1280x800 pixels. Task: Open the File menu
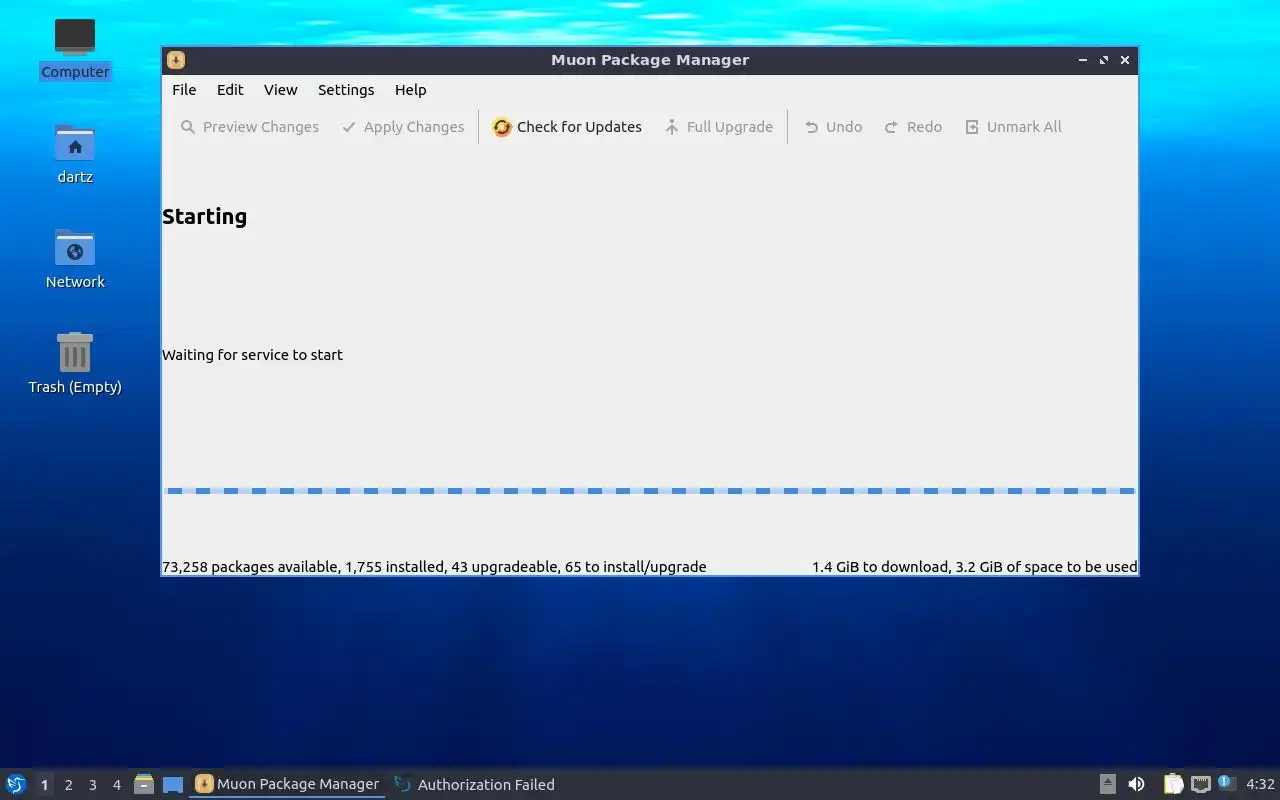tap(184, 90)
